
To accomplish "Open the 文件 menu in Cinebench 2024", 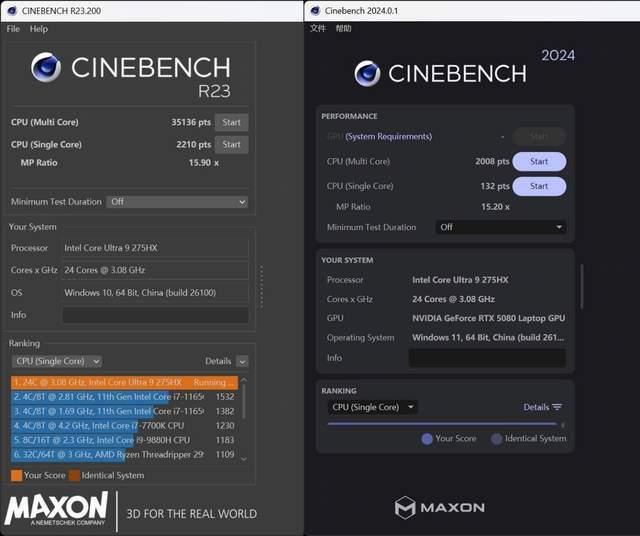I will [x=318, y=28].
